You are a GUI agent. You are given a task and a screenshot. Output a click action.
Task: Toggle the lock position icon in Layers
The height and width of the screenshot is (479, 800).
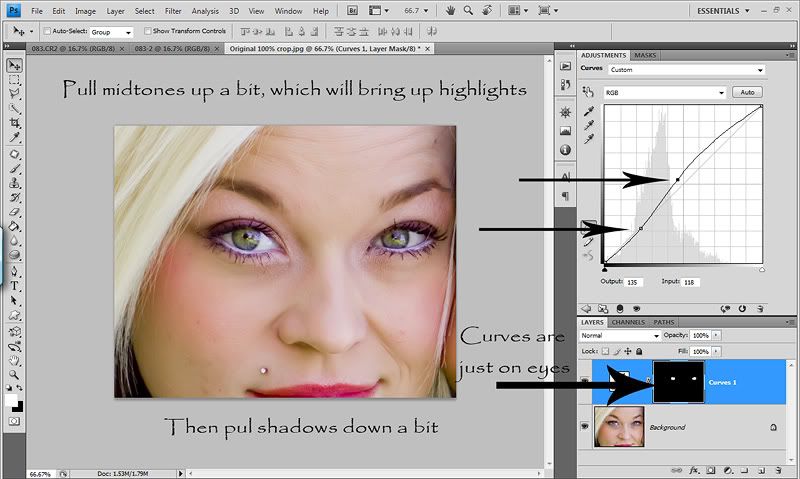[628, 351]
